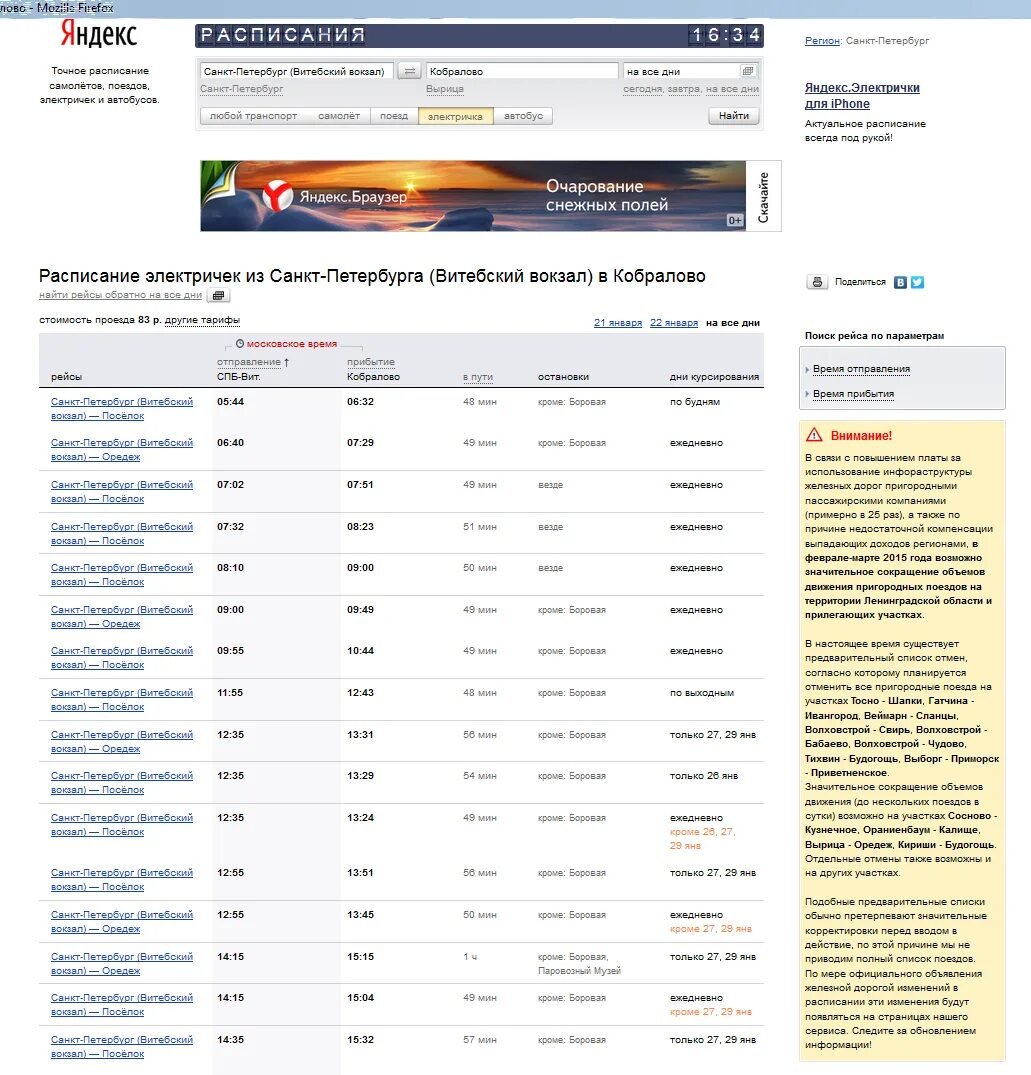Click the 1 ч travel duration
1031x1075 pixels.
tap(470, 957)
